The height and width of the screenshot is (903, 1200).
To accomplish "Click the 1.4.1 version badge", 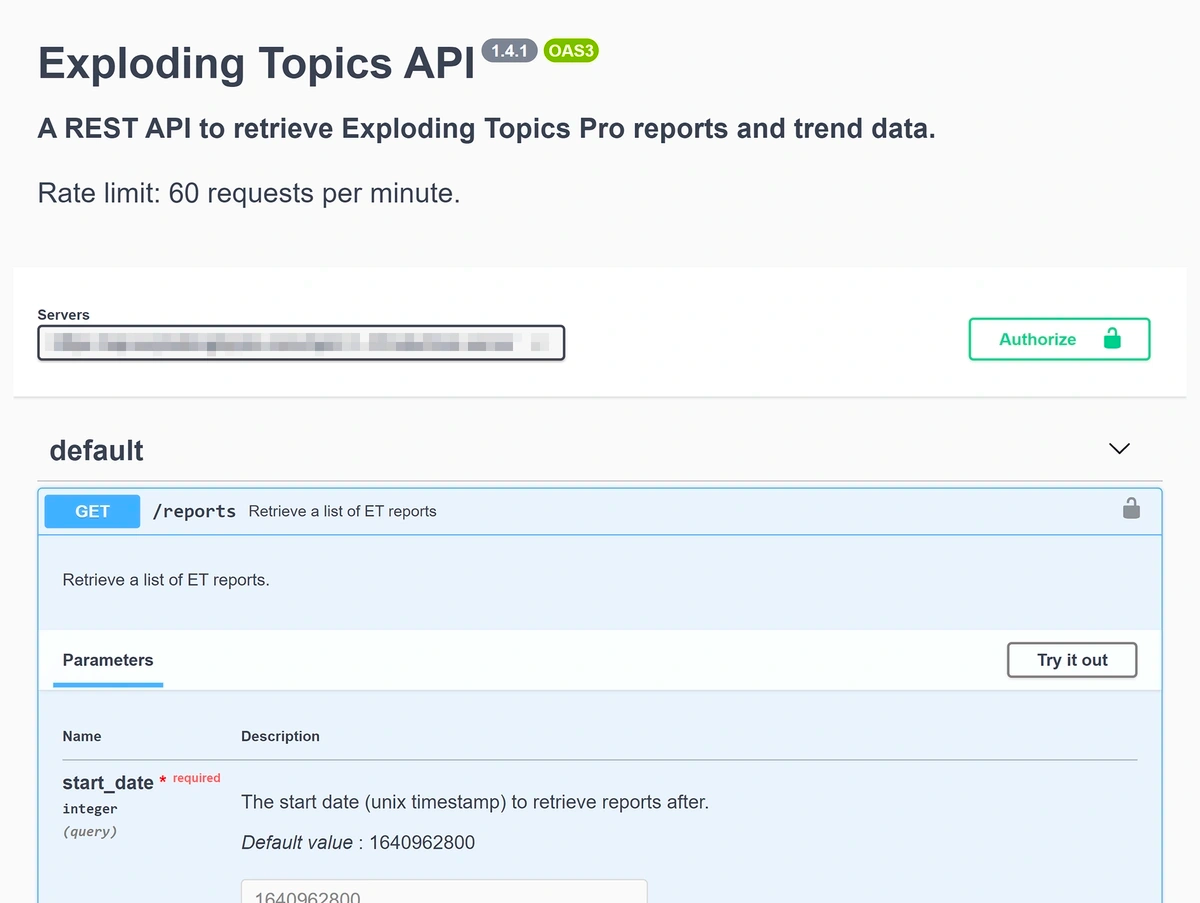I will click(x=510, y=51).
